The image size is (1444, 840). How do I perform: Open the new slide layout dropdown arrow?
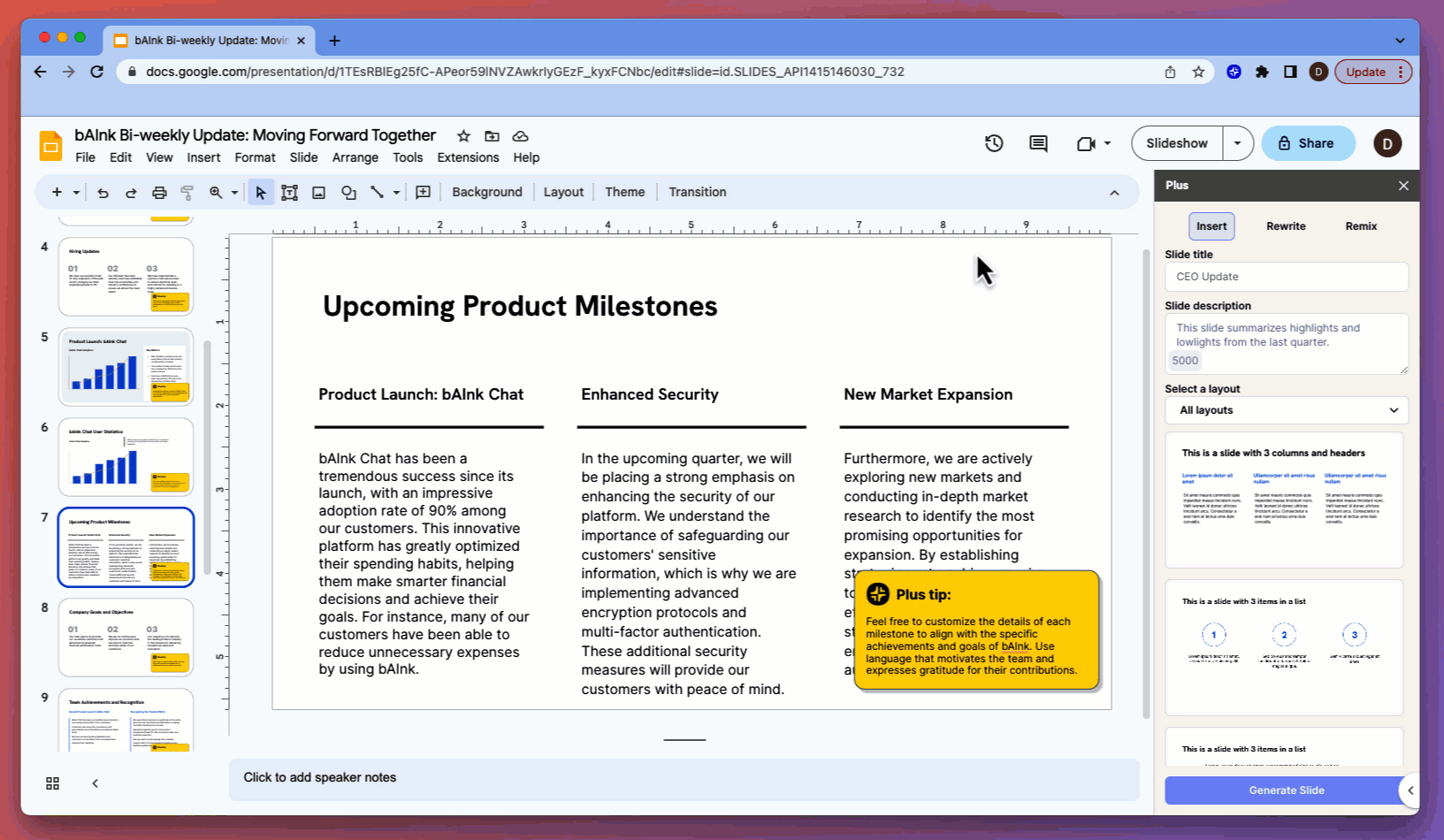point(76,192)
